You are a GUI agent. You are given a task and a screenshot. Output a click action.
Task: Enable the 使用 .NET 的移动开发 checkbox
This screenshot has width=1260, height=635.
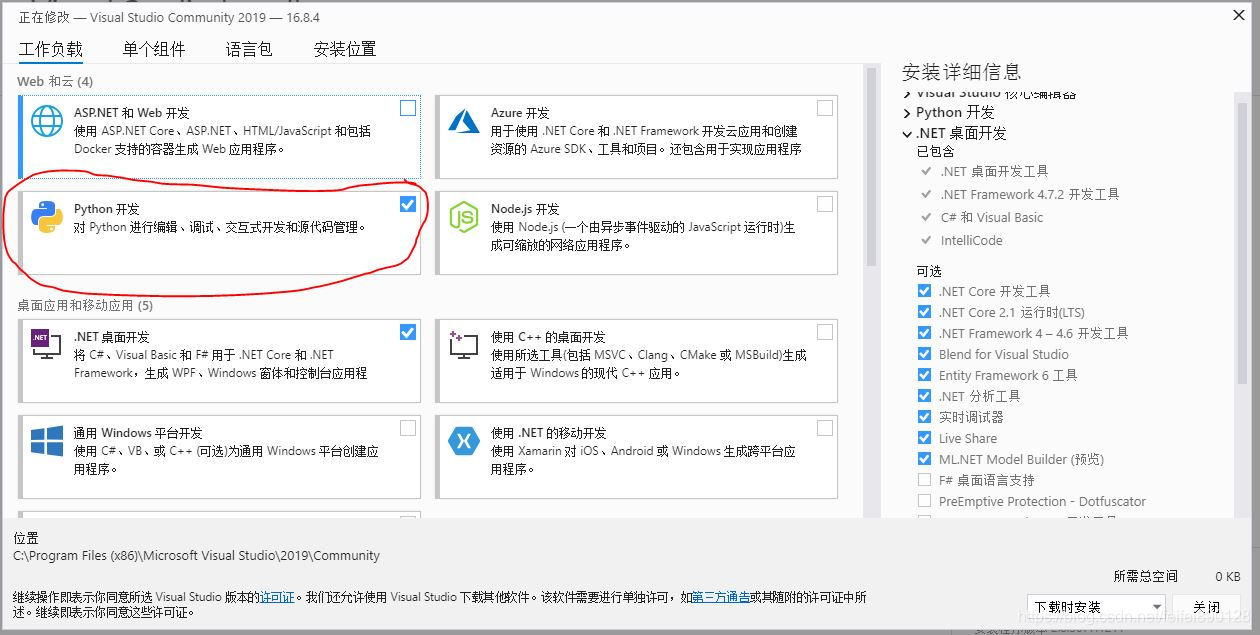click(825, 428)
